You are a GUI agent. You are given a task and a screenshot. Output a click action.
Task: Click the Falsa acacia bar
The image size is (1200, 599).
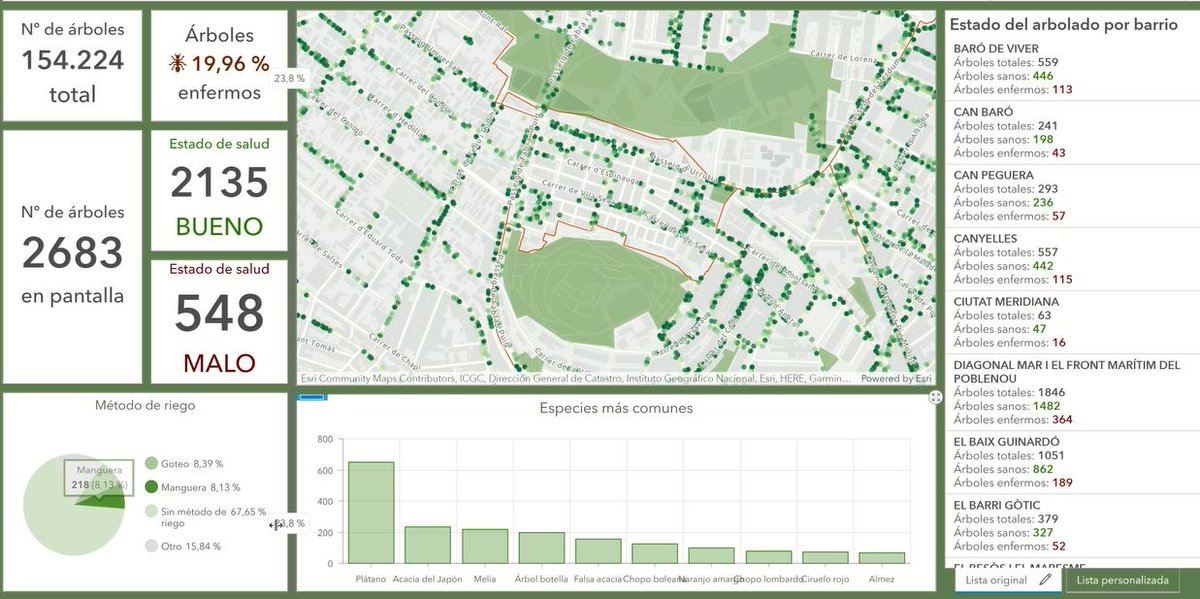tap(598, 551)
